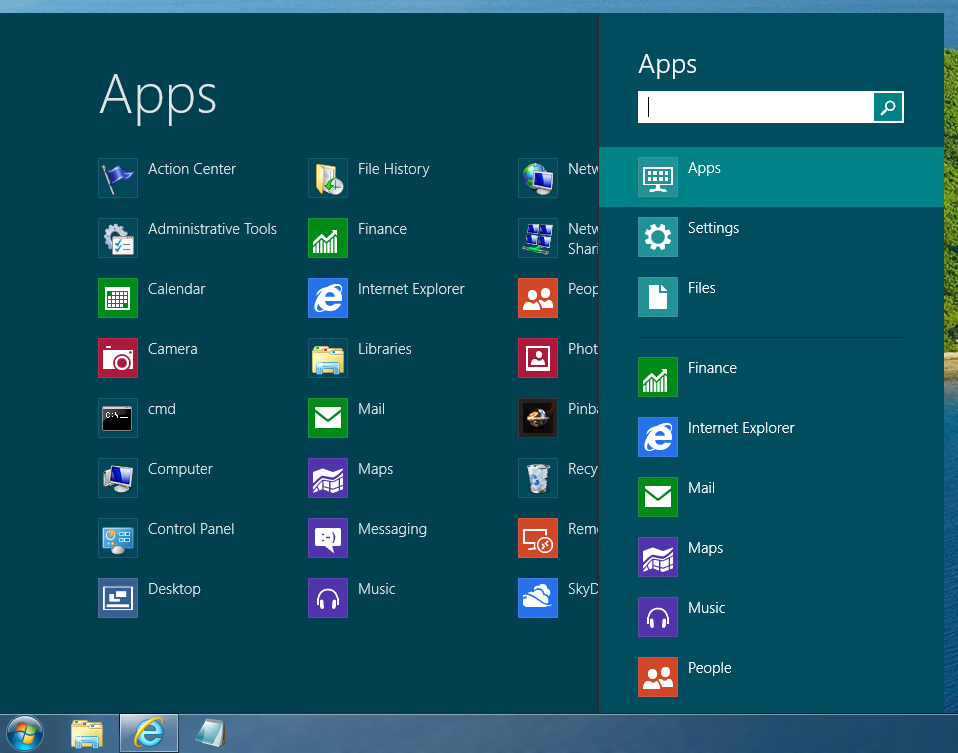This screenshot has width=958, height=753.
Task: Open People icon in left Apps list
Action: click(538, 298)
